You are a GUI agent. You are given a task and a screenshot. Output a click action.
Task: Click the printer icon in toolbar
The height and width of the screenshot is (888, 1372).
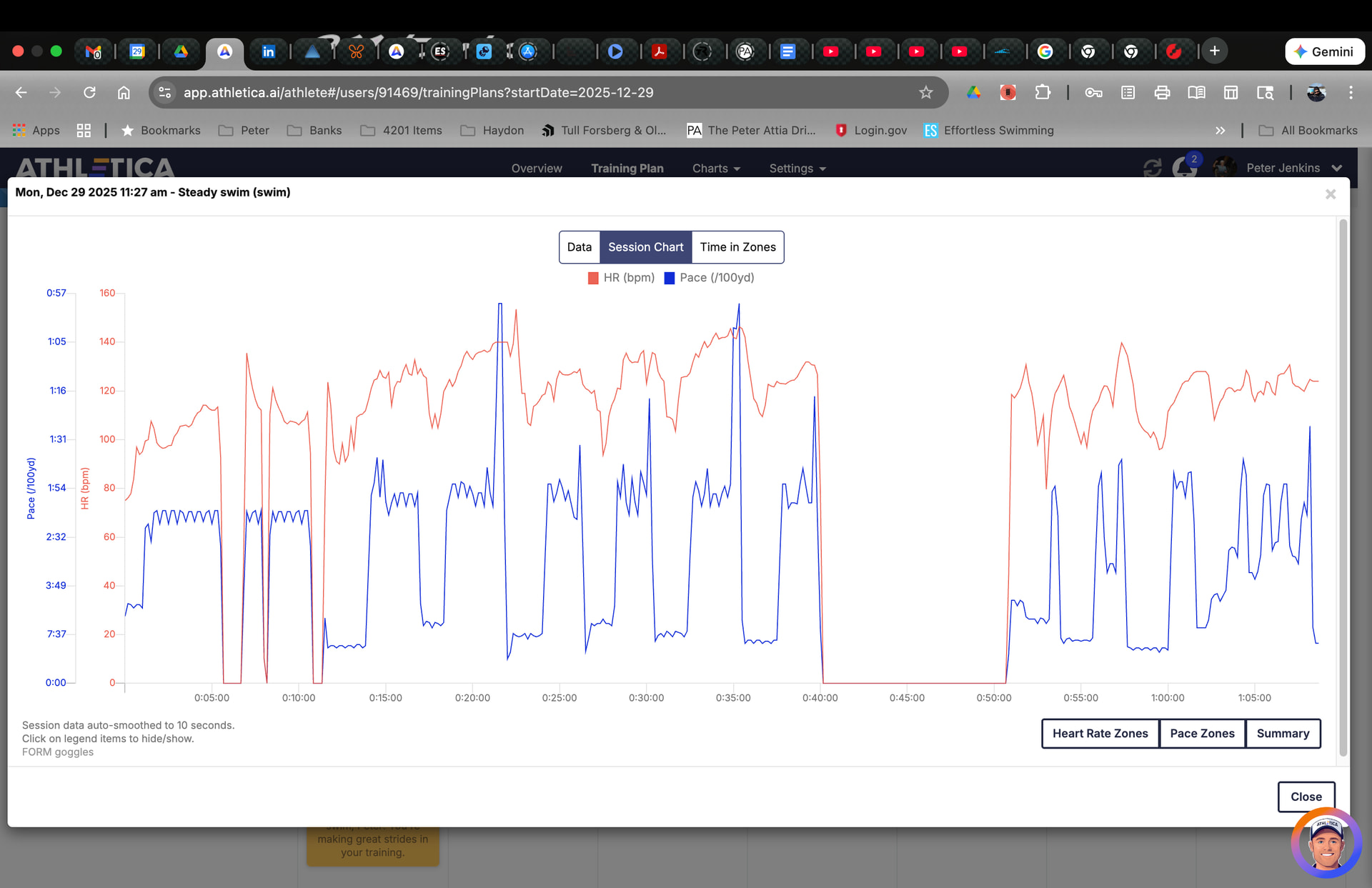1162,92
